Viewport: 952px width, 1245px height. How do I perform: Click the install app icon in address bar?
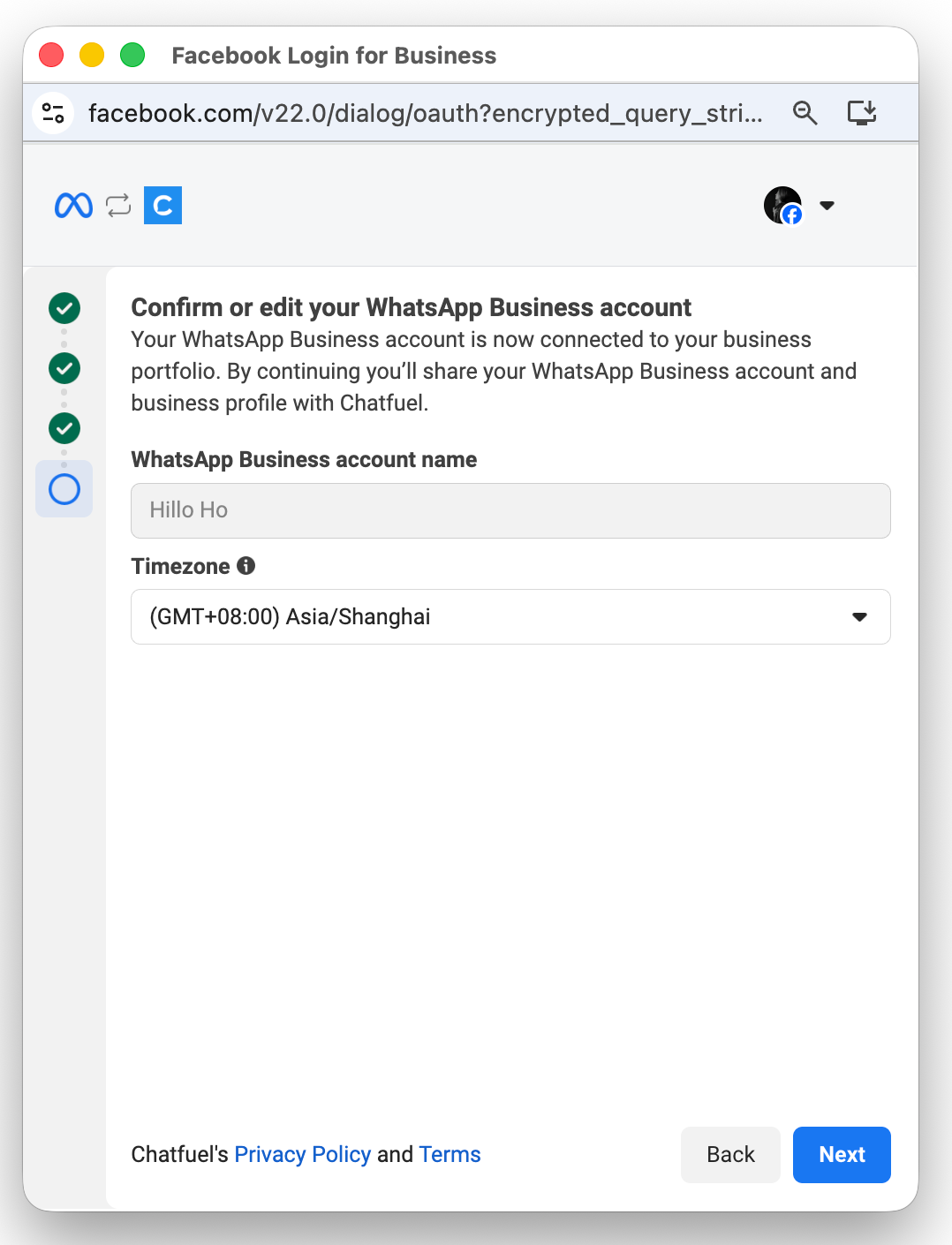861,113
